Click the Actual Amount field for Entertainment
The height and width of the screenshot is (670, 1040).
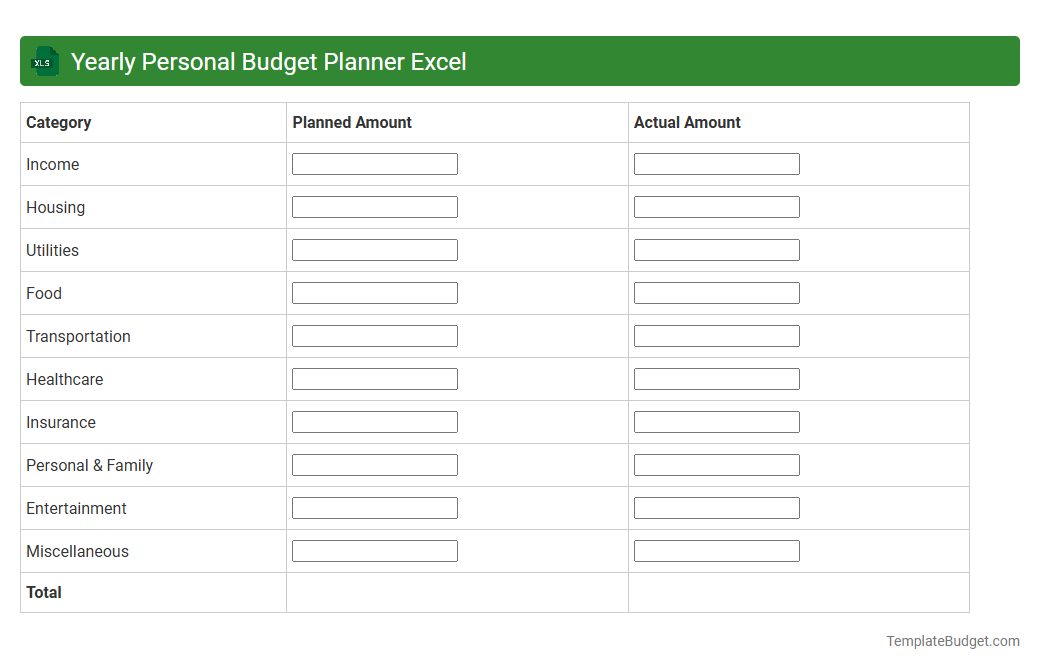pos(716,507)
